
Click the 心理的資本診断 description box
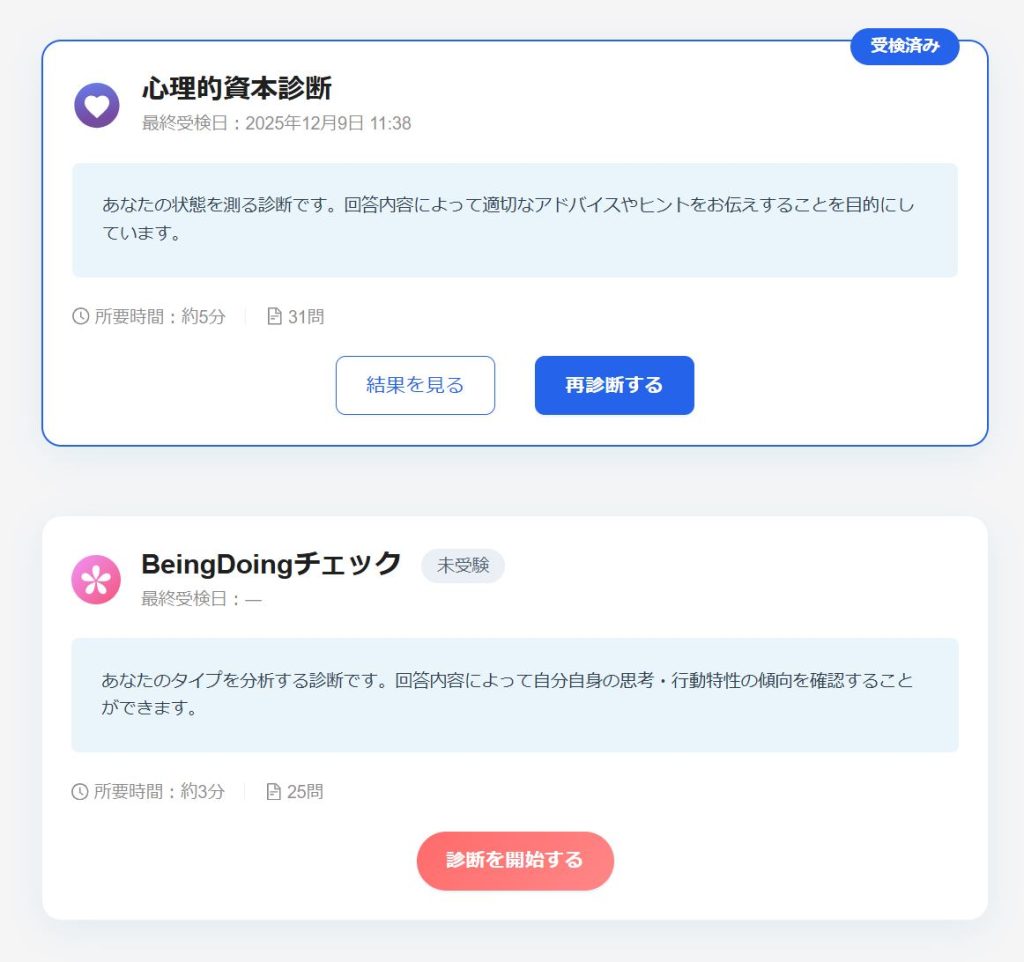point(515,220)
